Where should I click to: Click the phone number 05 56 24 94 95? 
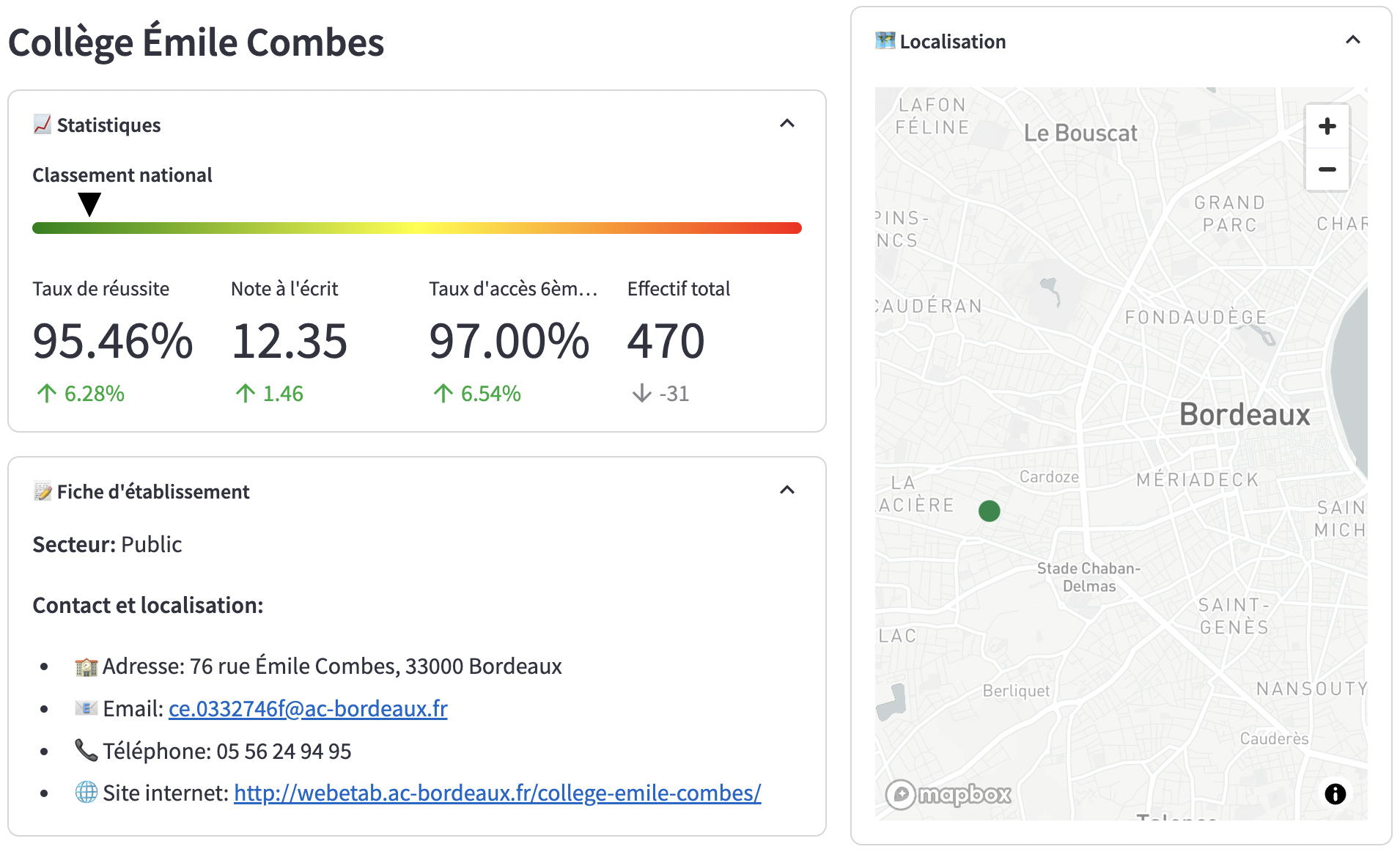click(x=284, y=751)
